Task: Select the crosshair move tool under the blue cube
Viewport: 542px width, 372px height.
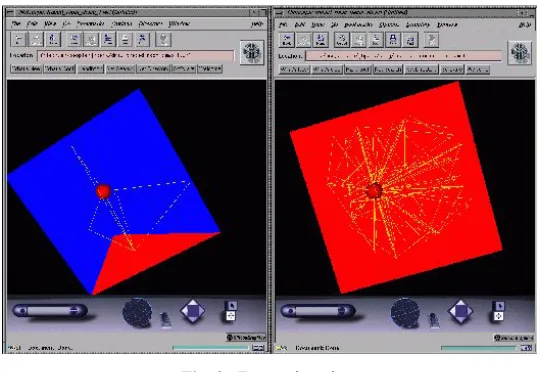Action: pos(231,316)
